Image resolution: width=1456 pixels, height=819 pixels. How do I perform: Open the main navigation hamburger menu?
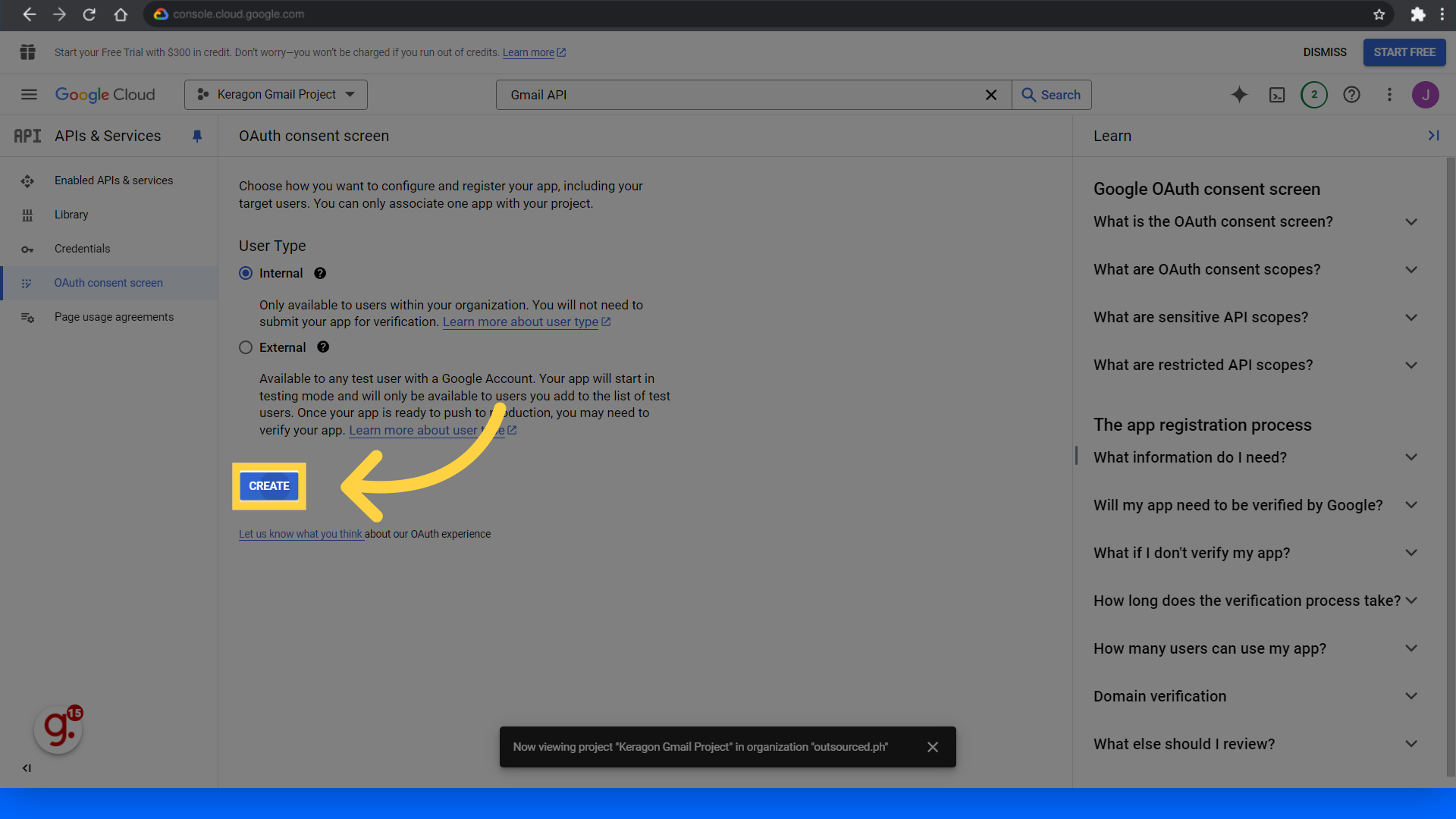[29, 95]
